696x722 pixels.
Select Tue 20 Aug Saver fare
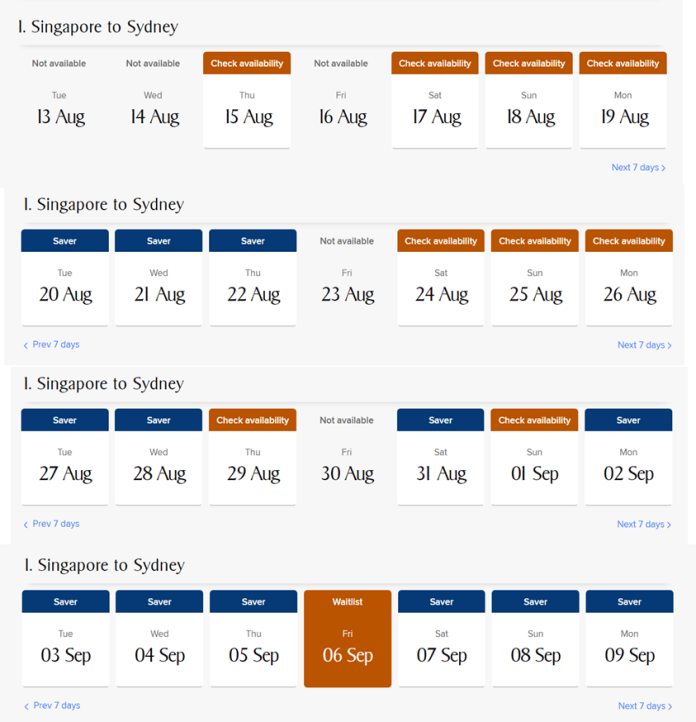pos(65,279)
